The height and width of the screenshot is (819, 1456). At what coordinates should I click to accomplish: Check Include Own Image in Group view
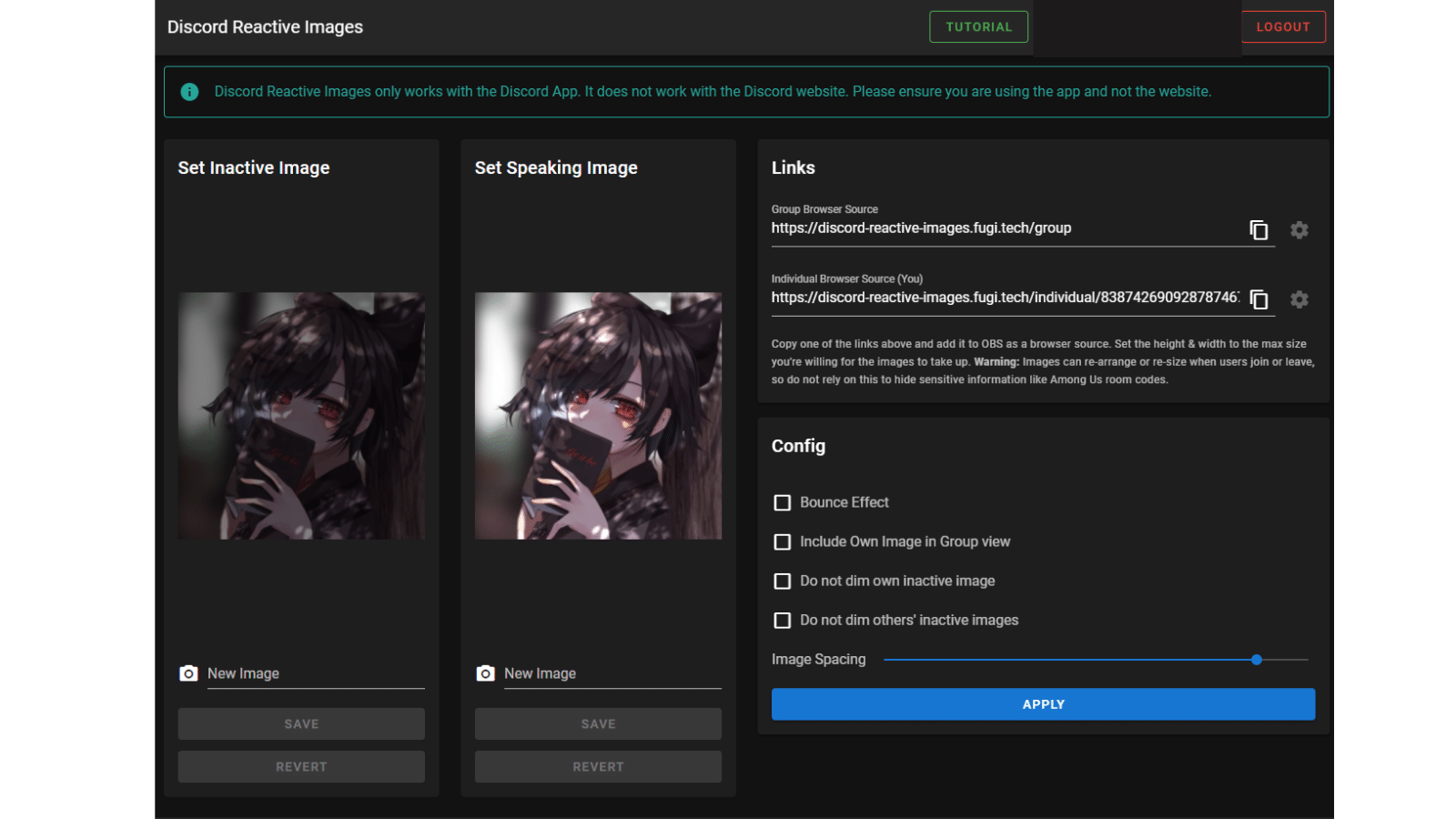click(783, 541)
